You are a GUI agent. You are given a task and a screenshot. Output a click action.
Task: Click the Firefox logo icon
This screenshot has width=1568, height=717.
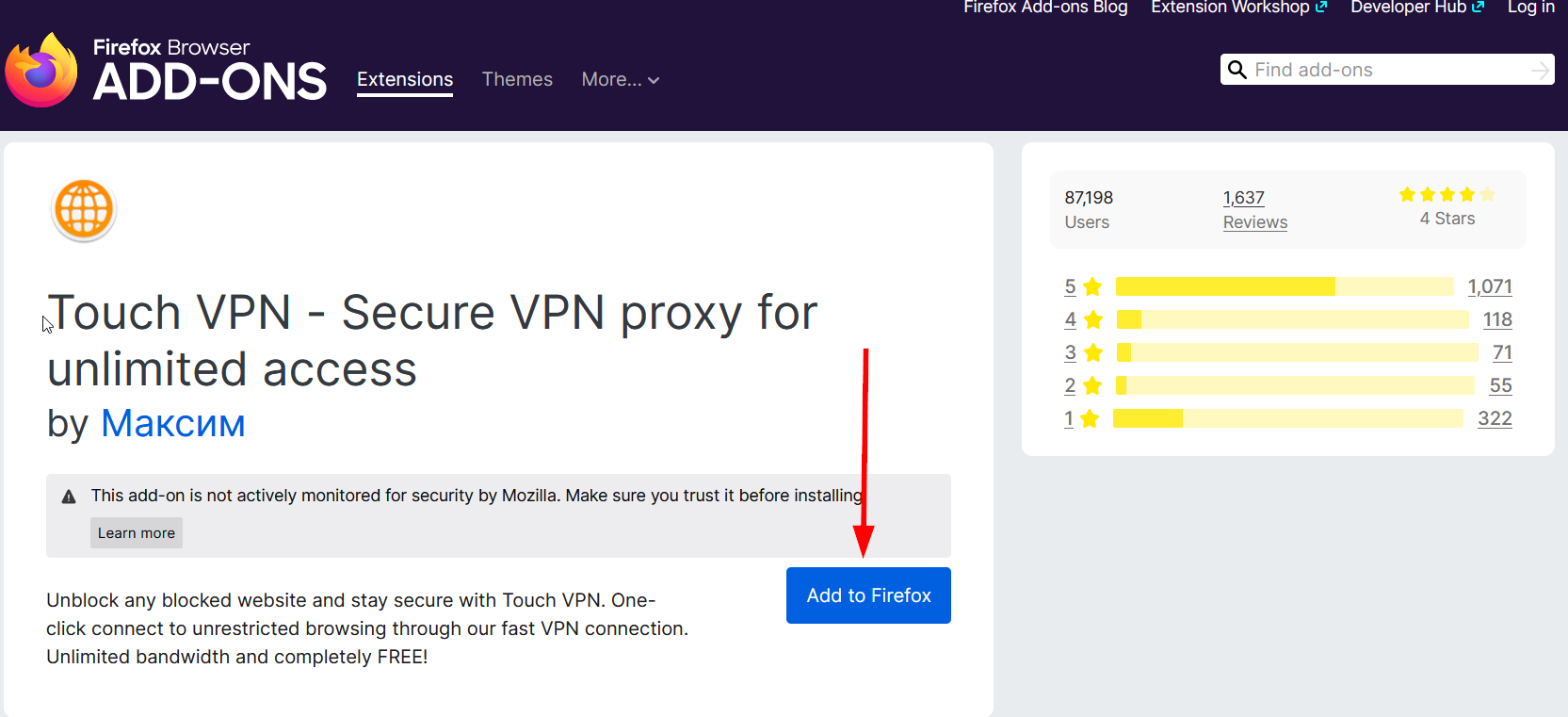click(x=41, y=71)
